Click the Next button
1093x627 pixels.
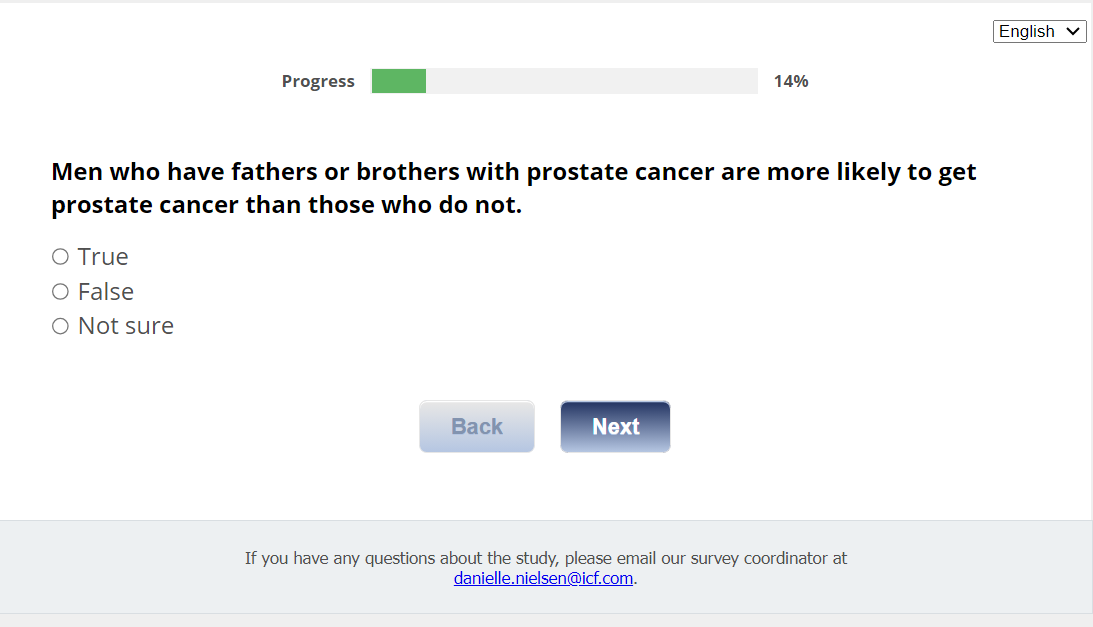(615, 427)
